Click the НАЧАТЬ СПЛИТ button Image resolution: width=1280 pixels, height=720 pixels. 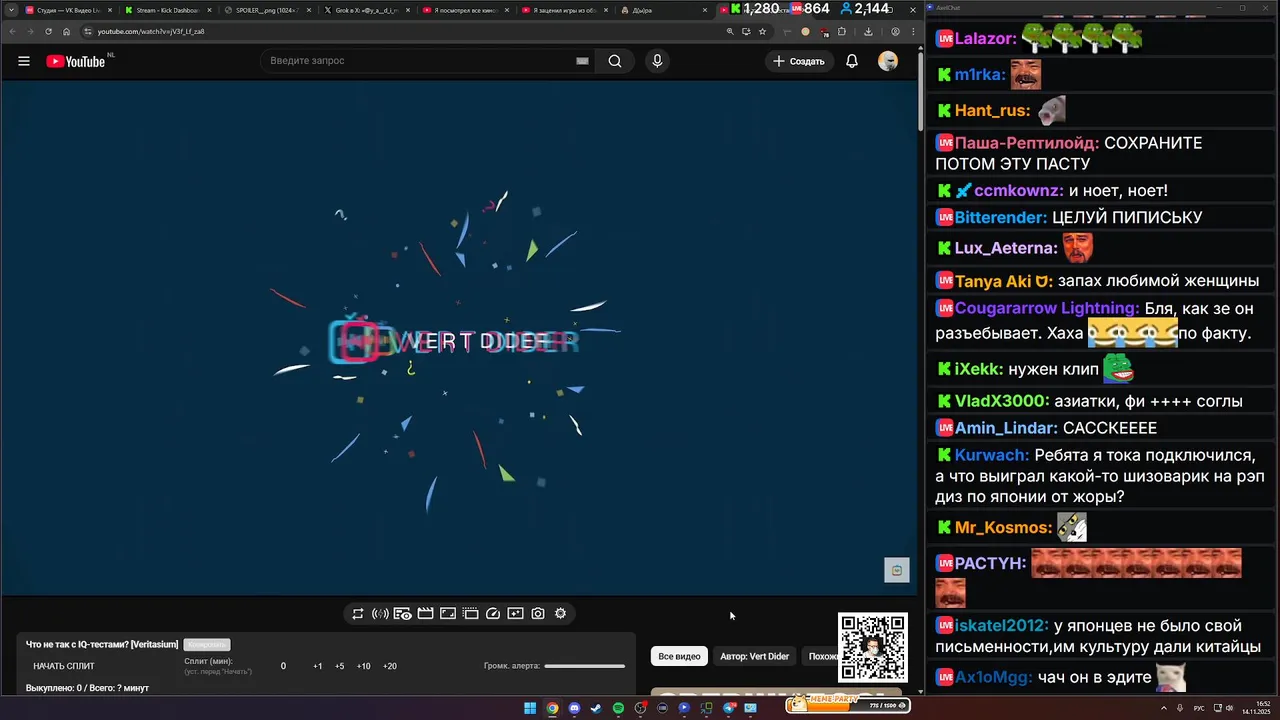[x=64, y=666]
